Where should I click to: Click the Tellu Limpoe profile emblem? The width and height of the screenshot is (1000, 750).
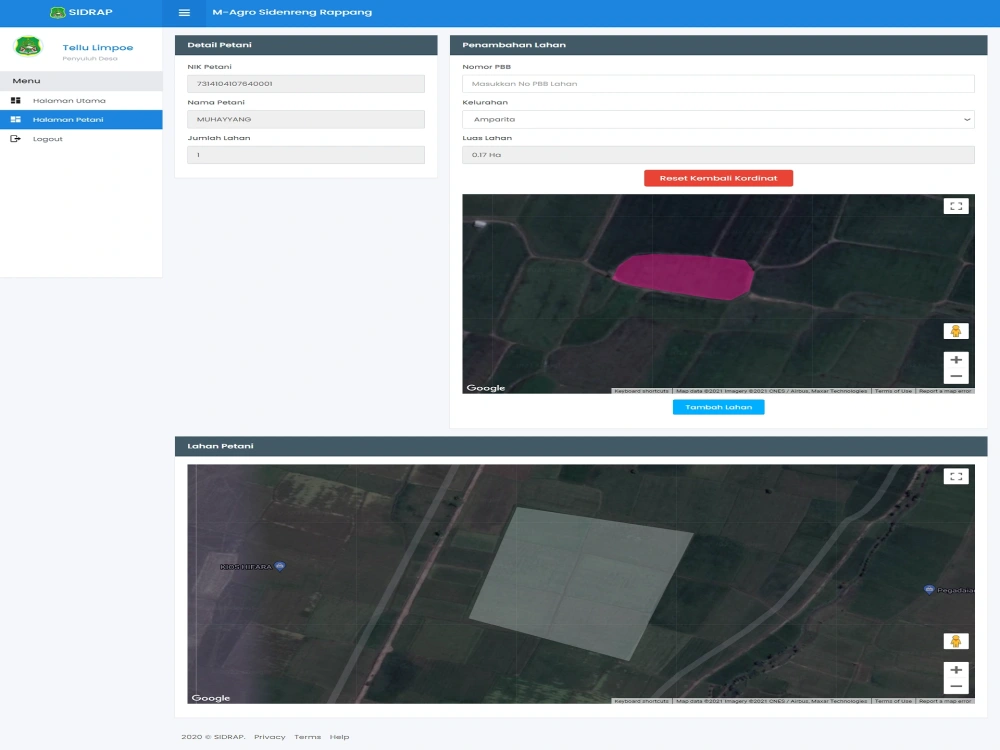click(28, 47)
